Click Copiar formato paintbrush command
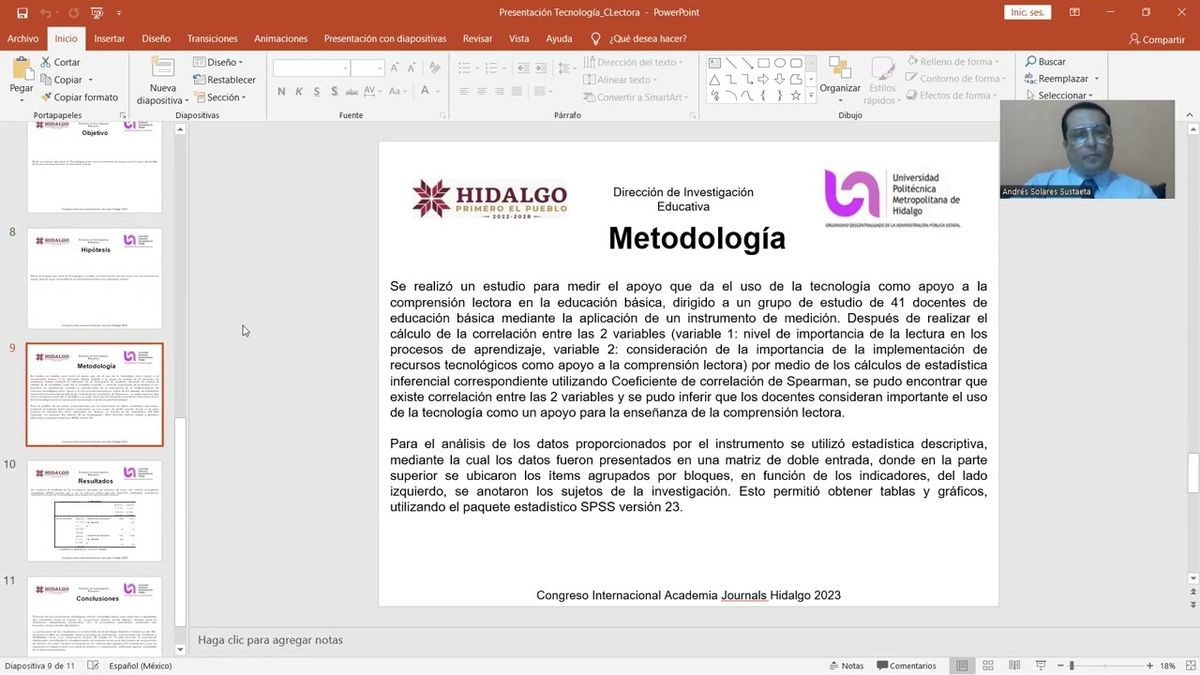This screenshot has height=675, width=1200. click(79, 97)
